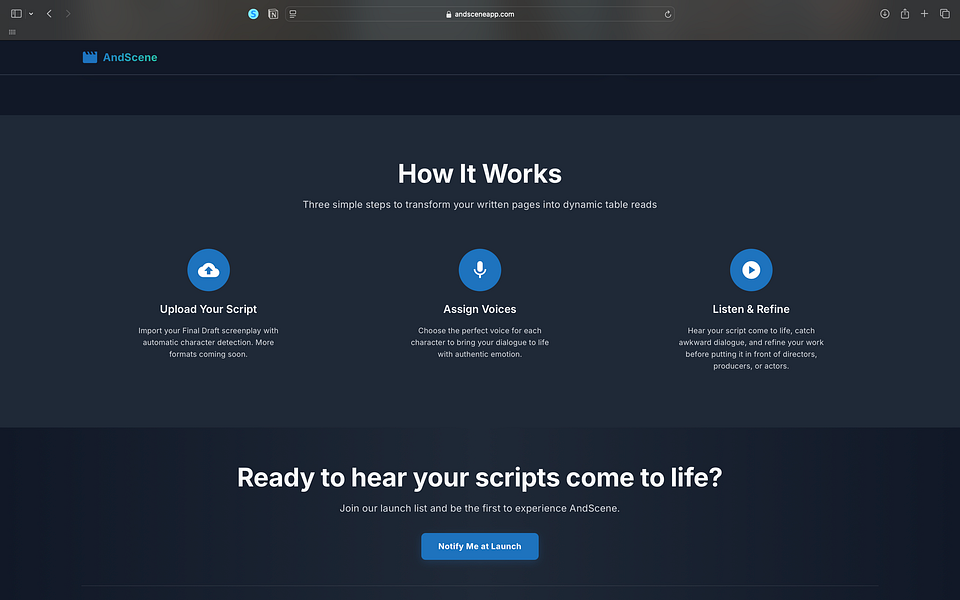This screenshot has width=960, height=600.
Task: Click the Listen & Refine play icon
Action: (x=751, y=270)
